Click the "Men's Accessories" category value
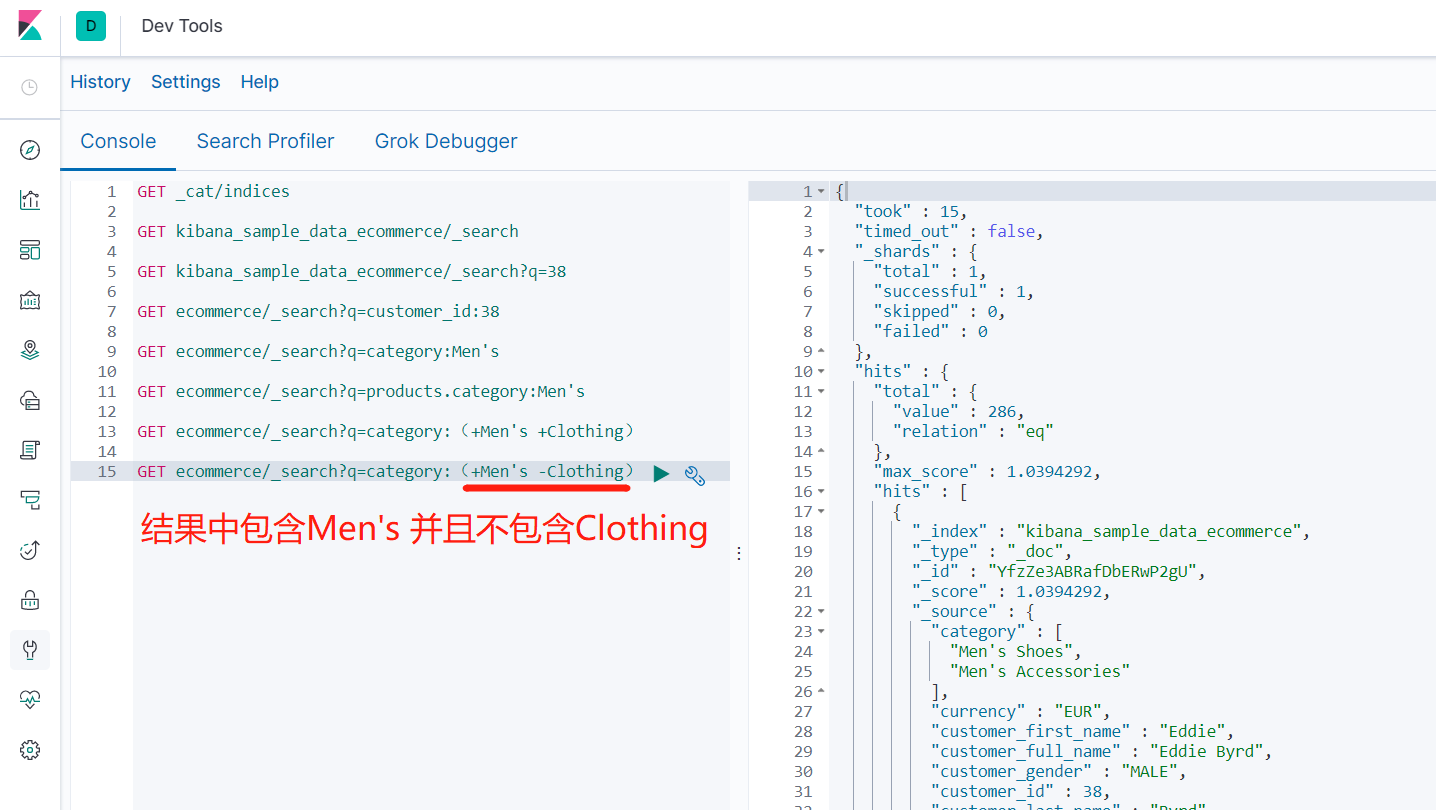Screen dimensions: 1436x810 [x=1039, y=671]
